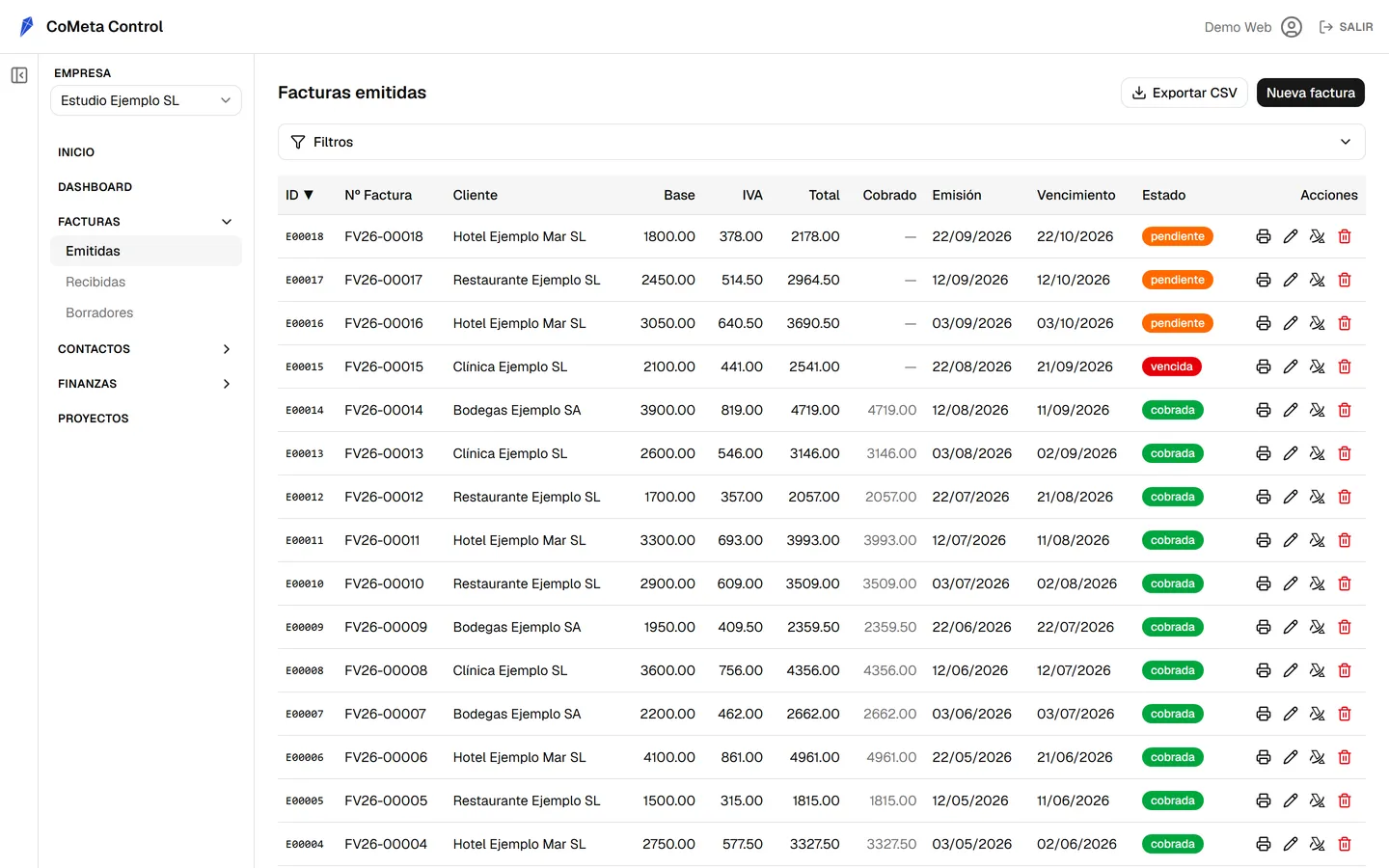The image size is (1389, 868).
Task: Click the cobrada badge for FV26-00014
Action: (x=1173, y=410)
